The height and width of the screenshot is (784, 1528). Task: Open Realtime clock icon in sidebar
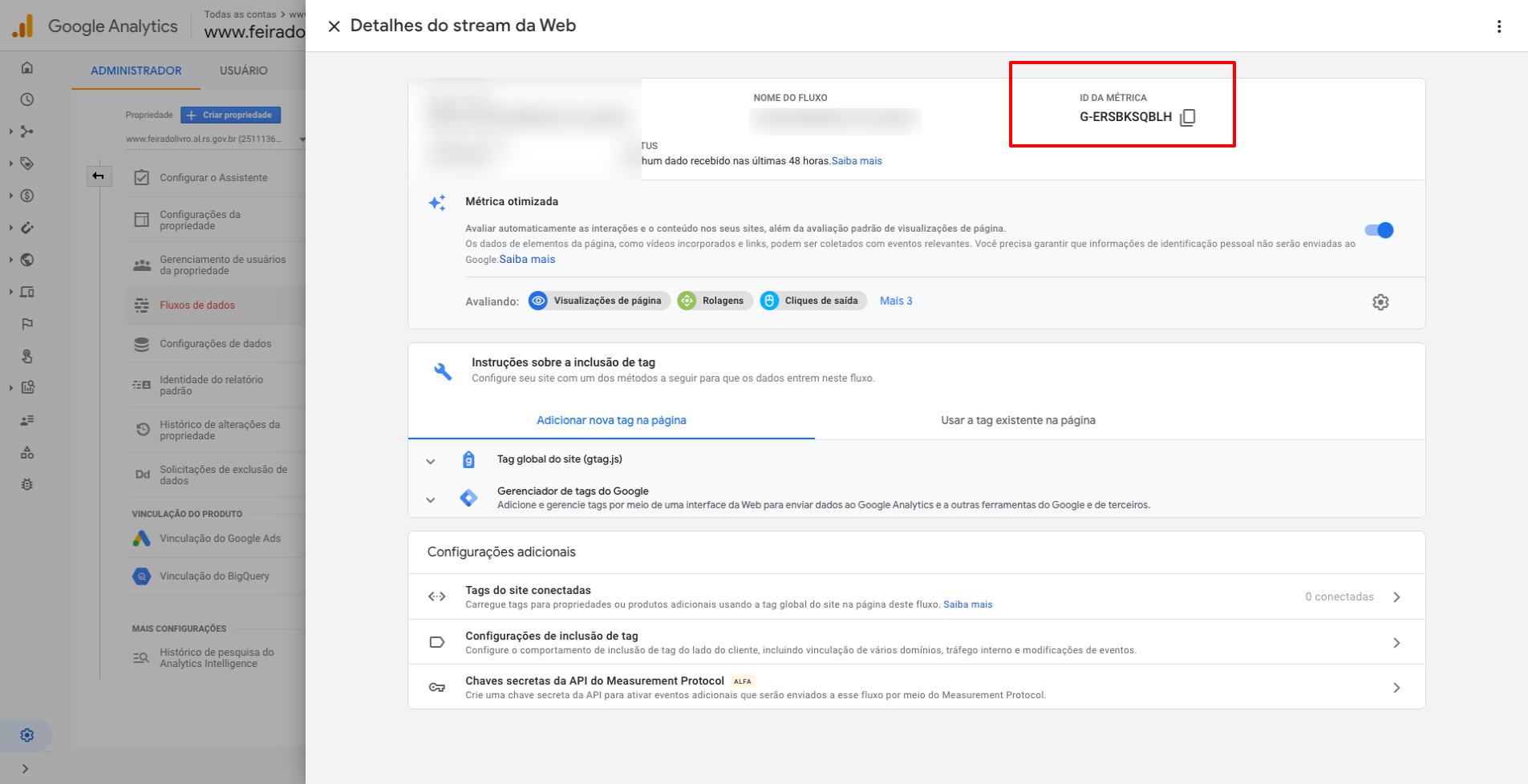27,100
